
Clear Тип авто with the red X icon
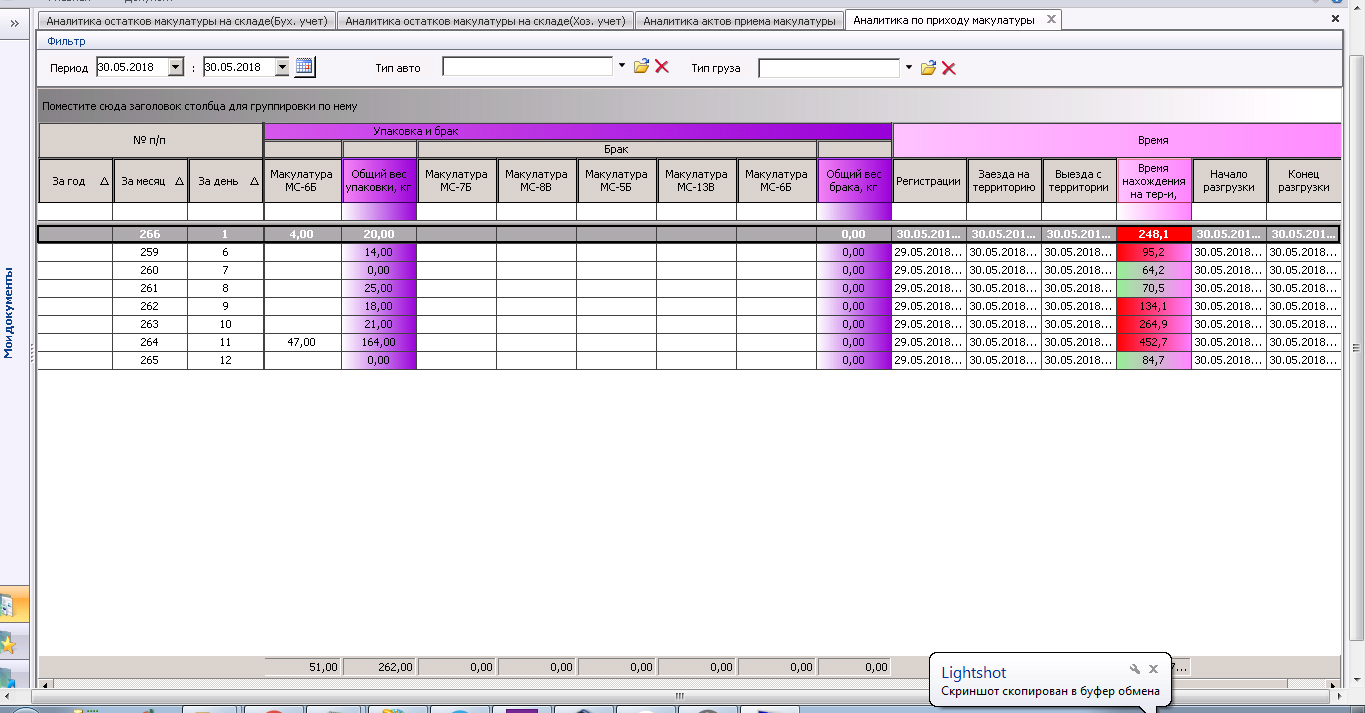click(661, 67)
